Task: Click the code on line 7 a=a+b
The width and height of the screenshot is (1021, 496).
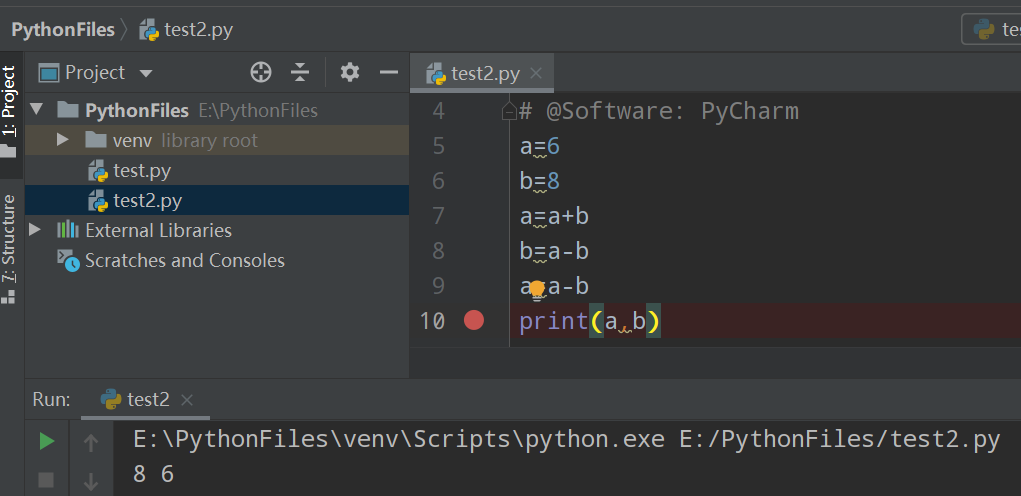Action: [554, 215]
